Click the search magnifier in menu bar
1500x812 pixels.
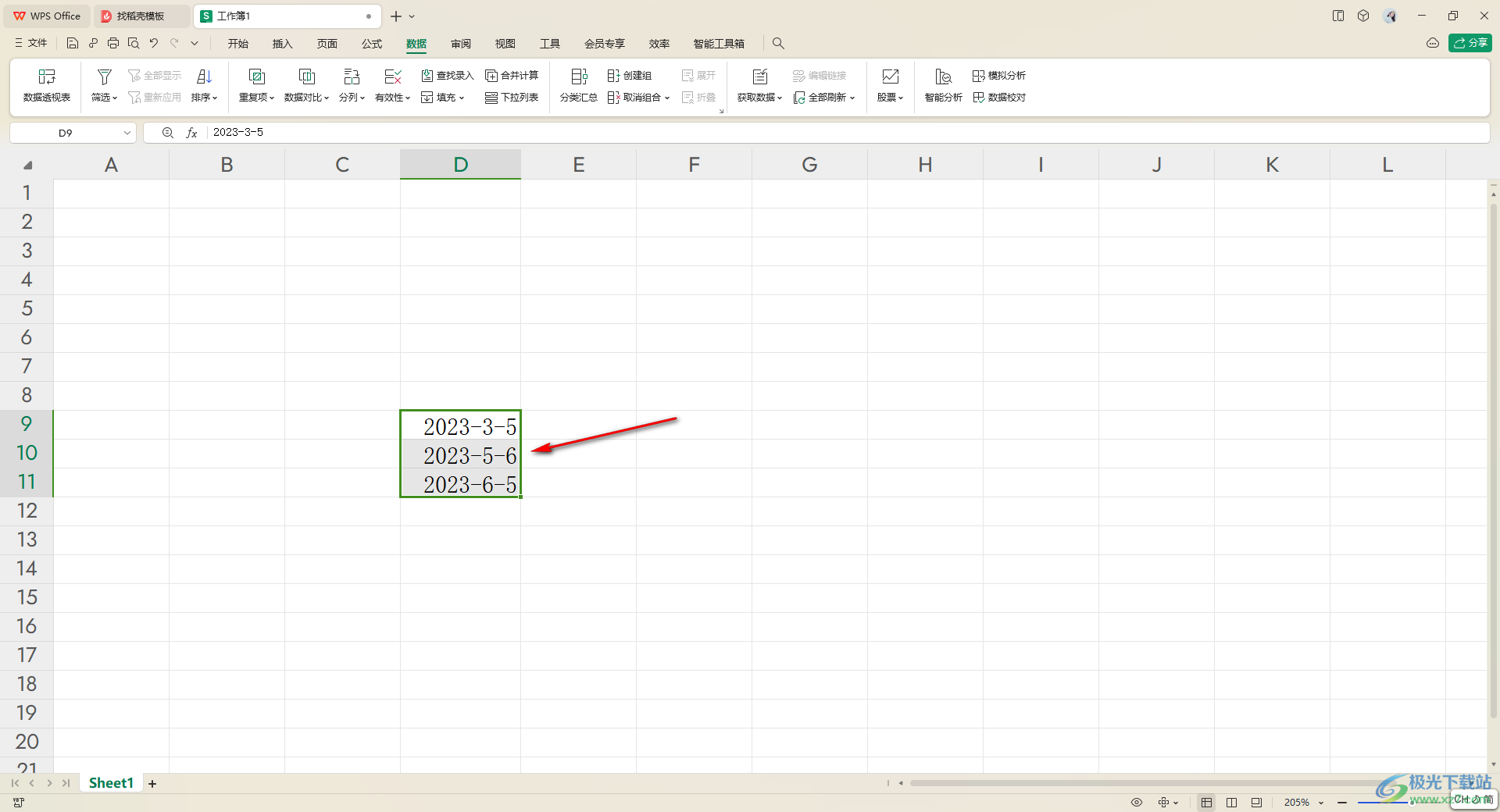coord(778,43)
